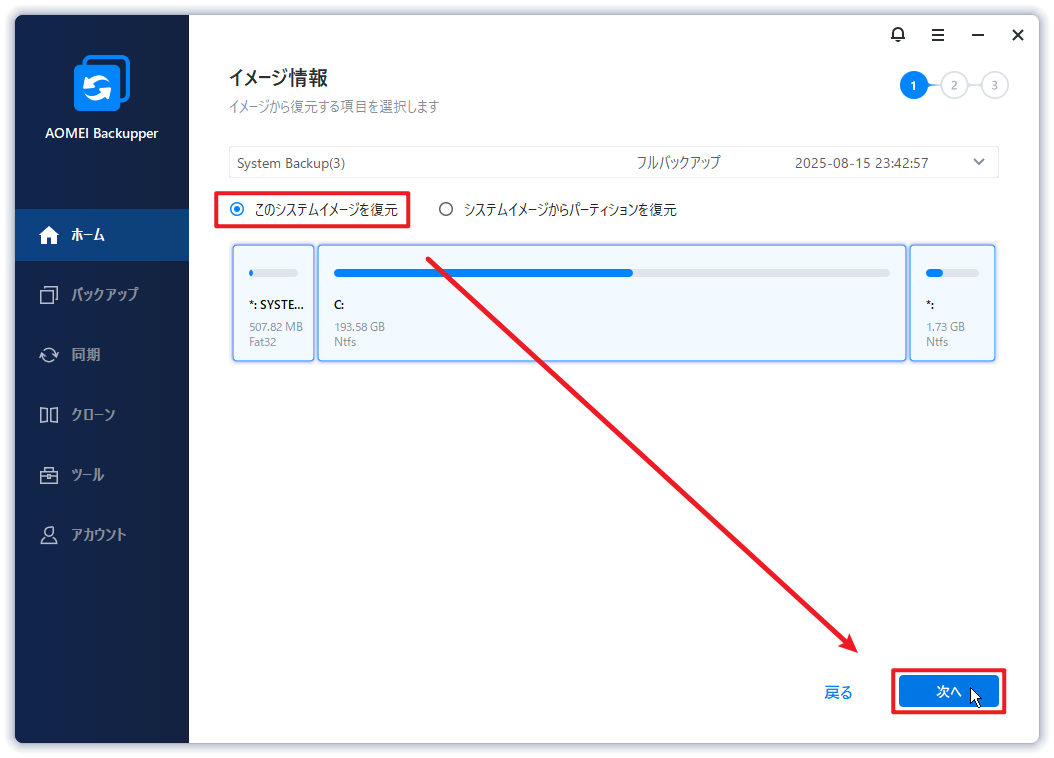
Task: Click step 3 indicator circle
Action: pyautogui.click(x=994, y=85)
